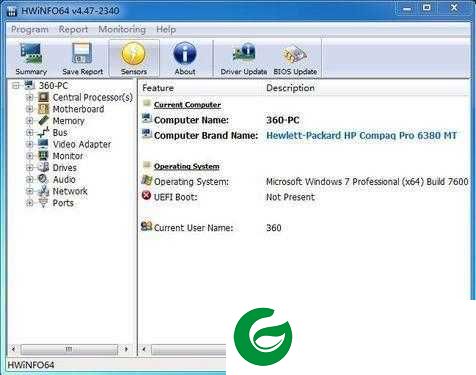The image size is (476, 375).
Task: Click the Monitor icon in tree
Action: 43,156
